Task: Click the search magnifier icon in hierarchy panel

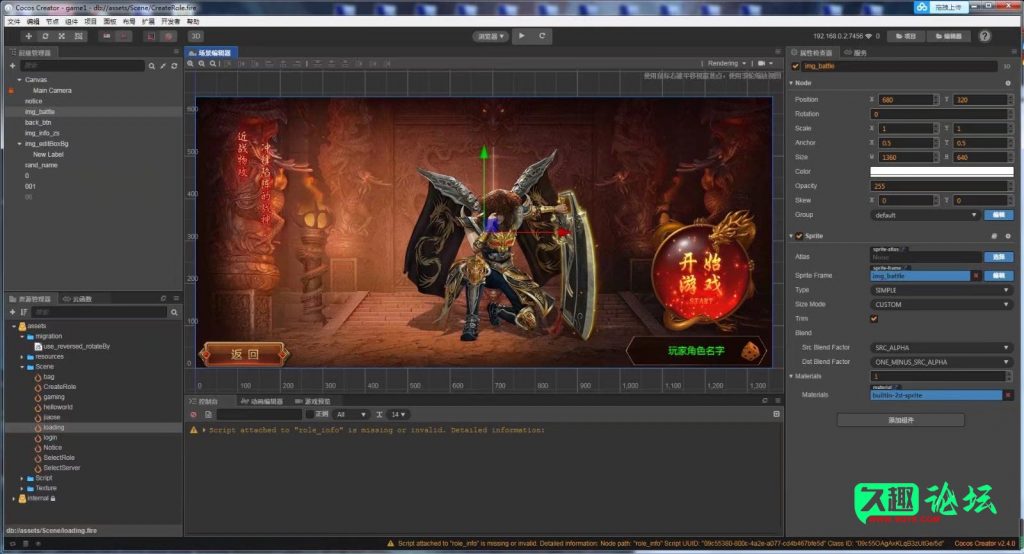Action: 152,66
